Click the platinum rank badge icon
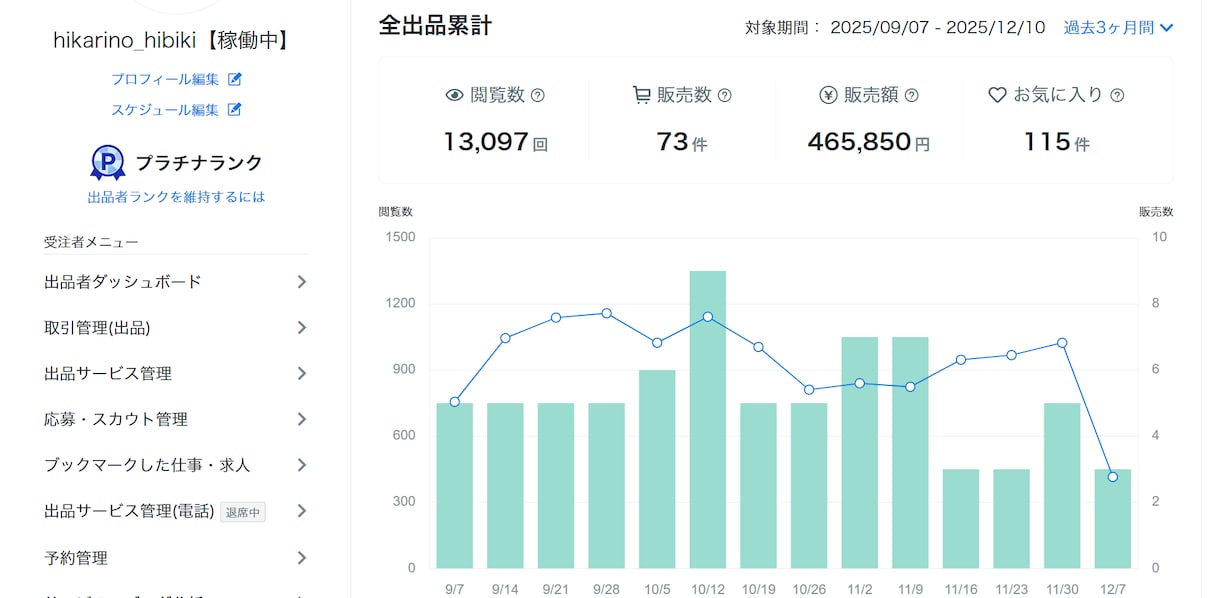 point(108,162)
